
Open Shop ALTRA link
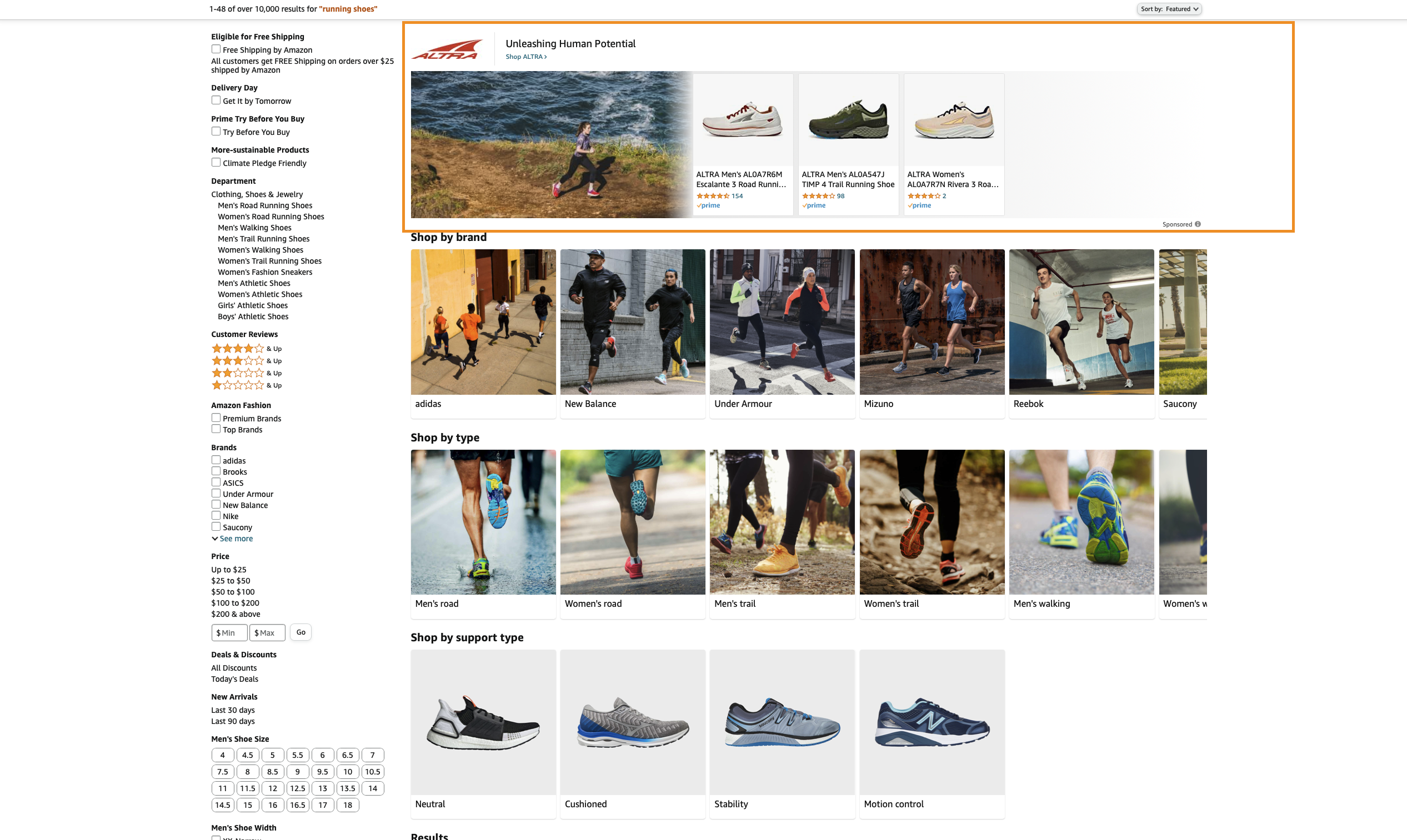[x=526, y=57]
